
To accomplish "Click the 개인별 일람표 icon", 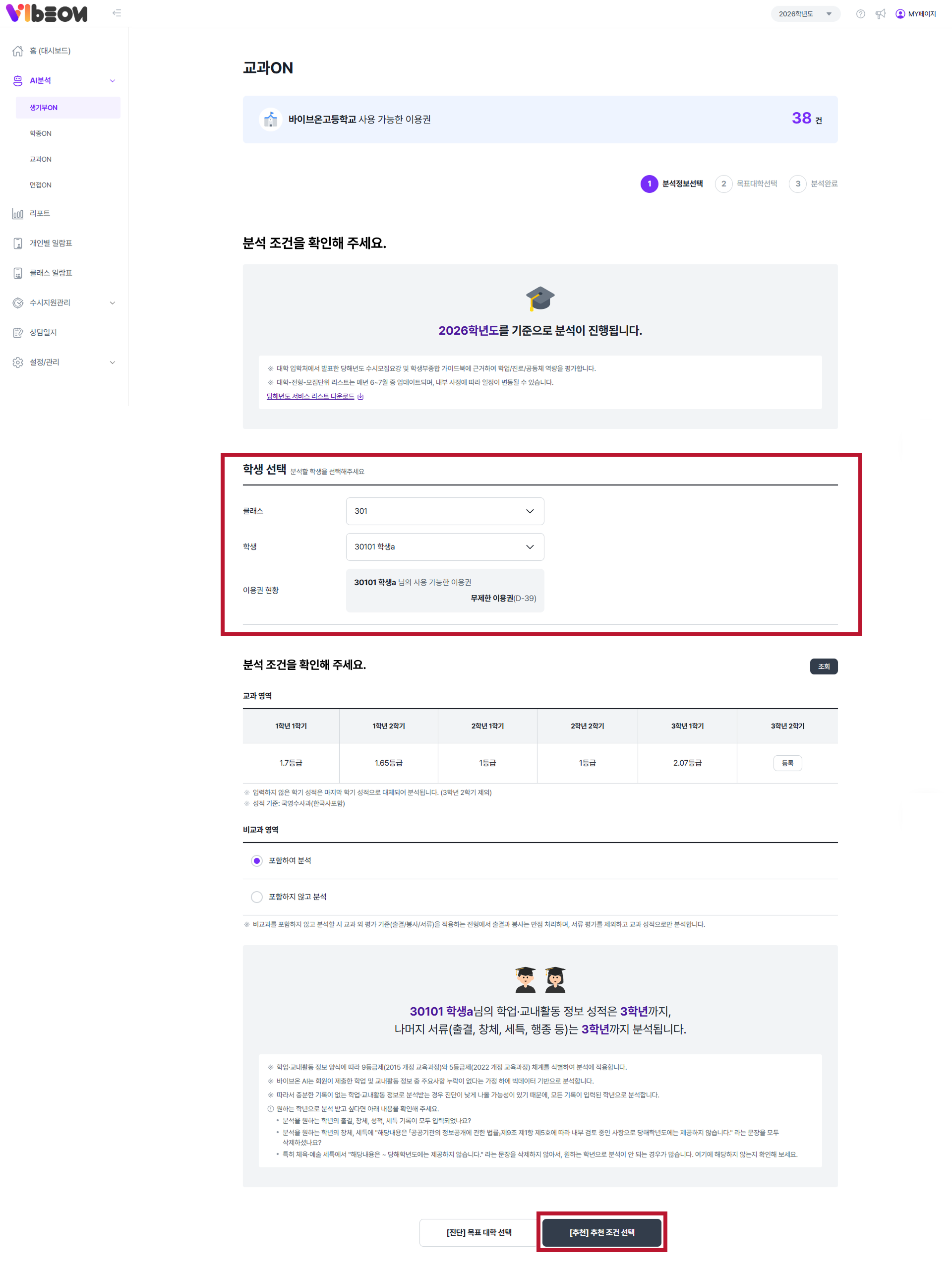I will tap(18, 243).
